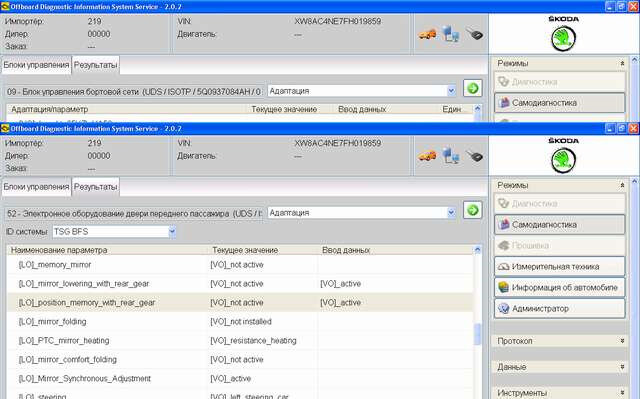Screen dimensions: 640x399
Task: Click the parameter table scrollbar thumb
Action: click(478, 334)
